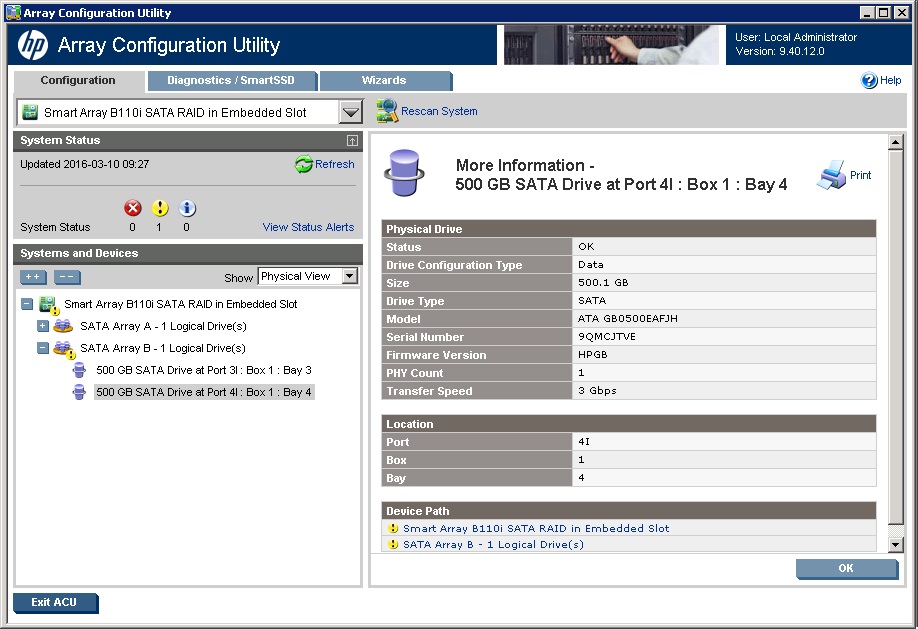
Task: Click the OK button
Action: (846, 568)
